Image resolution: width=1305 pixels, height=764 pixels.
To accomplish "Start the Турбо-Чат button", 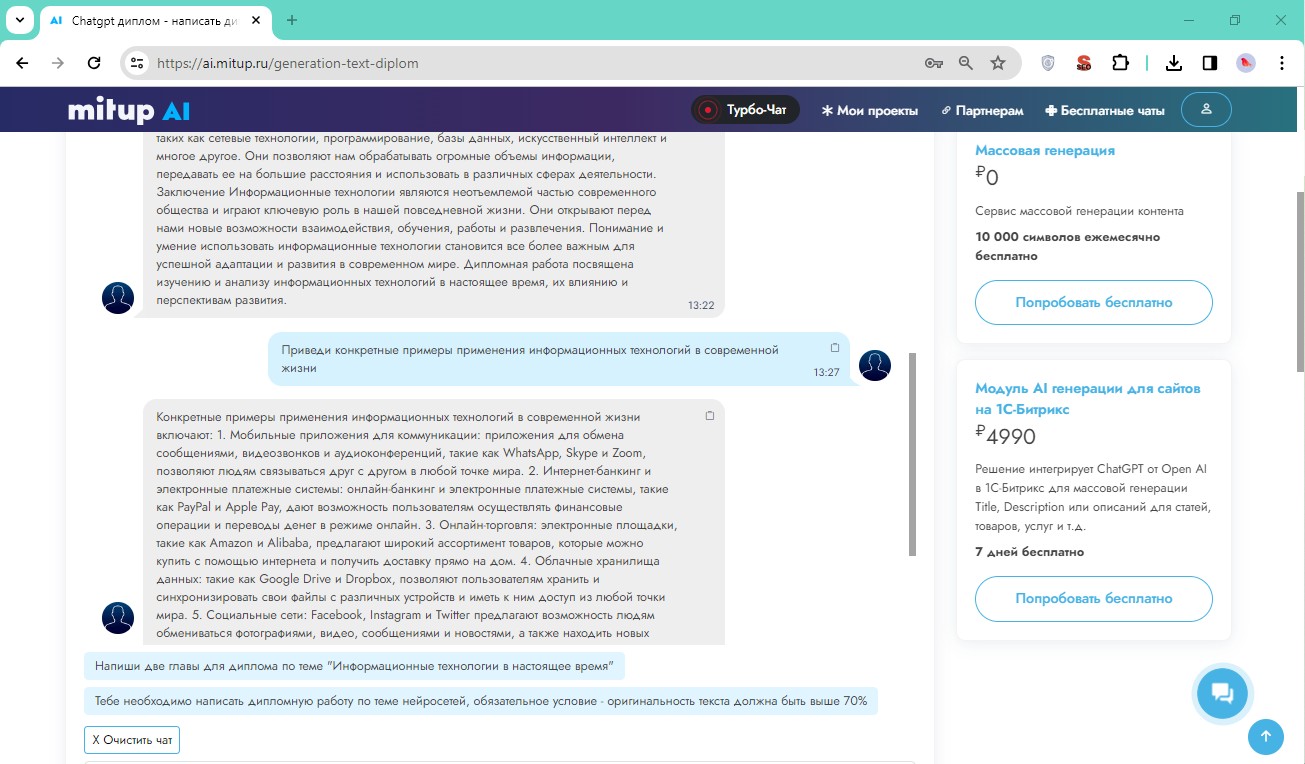I will [745, 110].
